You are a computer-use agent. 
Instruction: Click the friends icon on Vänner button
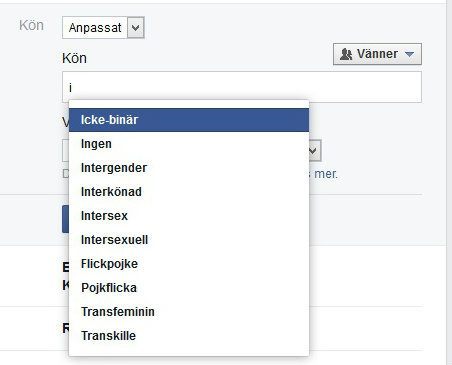(x=346, y=54)
